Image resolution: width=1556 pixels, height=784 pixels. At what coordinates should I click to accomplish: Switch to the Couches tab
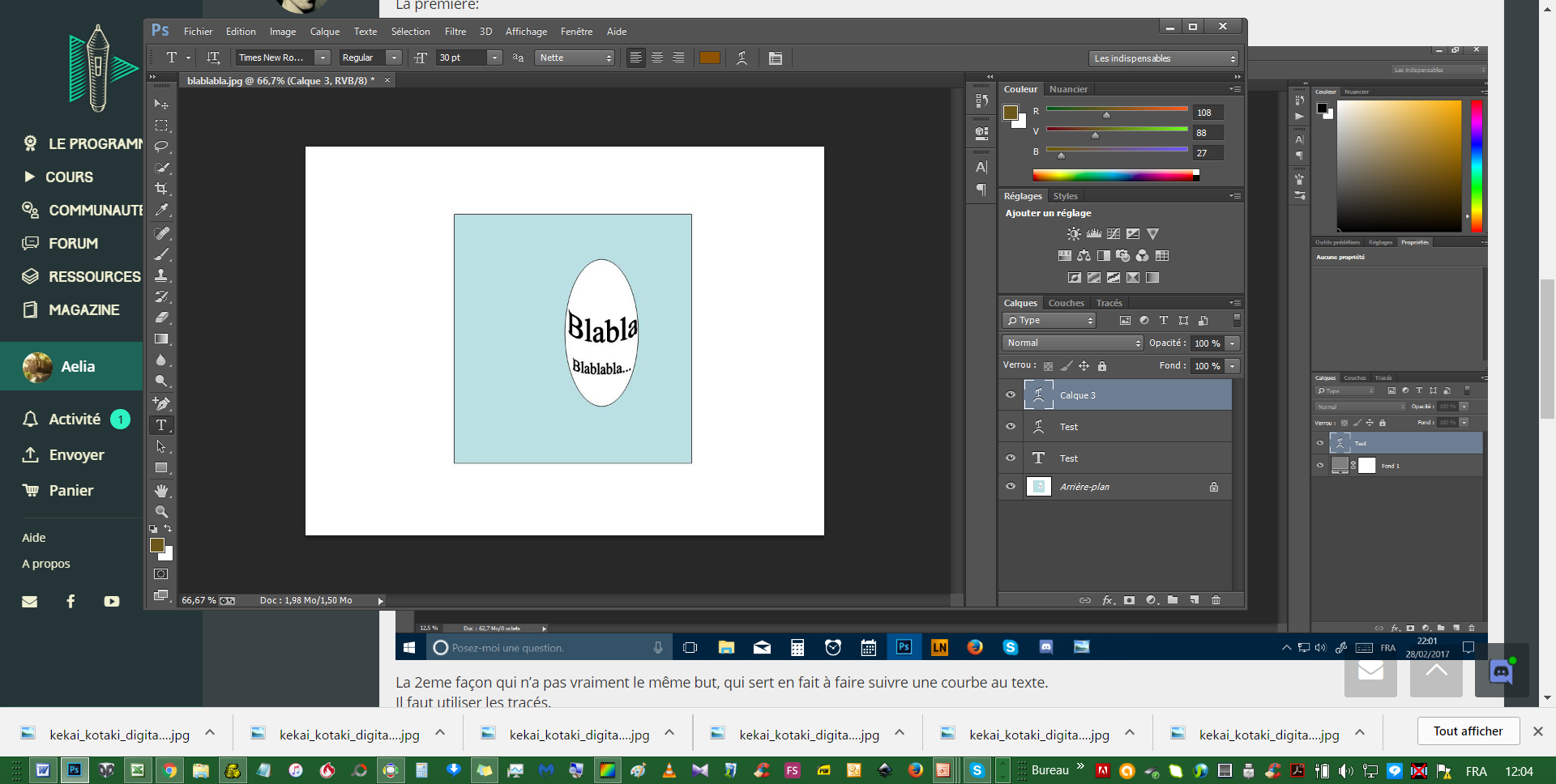pyautogui.click(x=1066, y=303)
